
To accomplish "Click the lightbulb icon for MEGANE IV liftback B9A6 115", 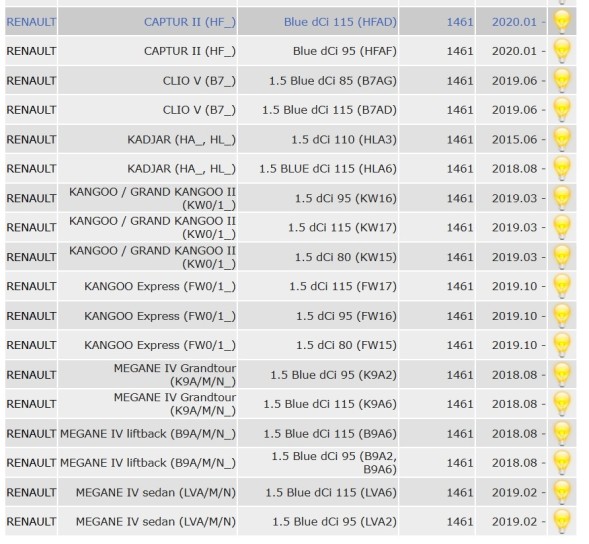I will click(562, 434).
